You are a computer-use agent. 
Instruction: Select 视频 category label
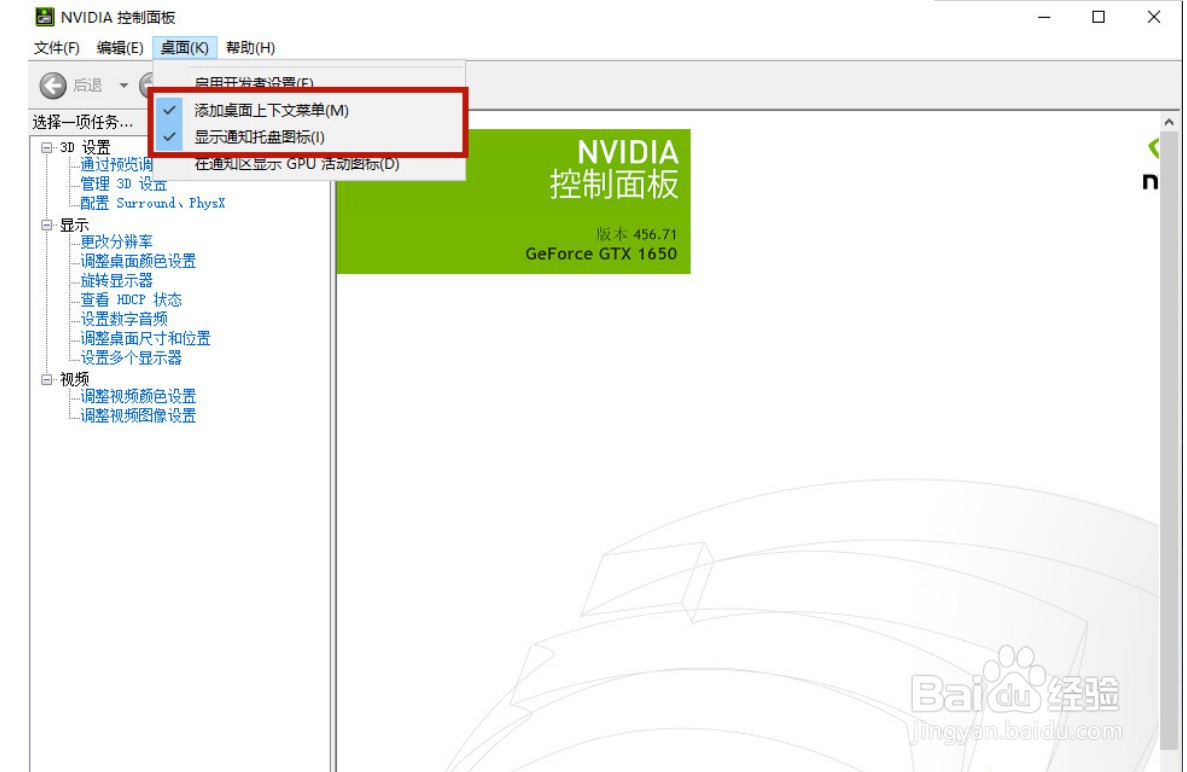[x=74, y=379]
